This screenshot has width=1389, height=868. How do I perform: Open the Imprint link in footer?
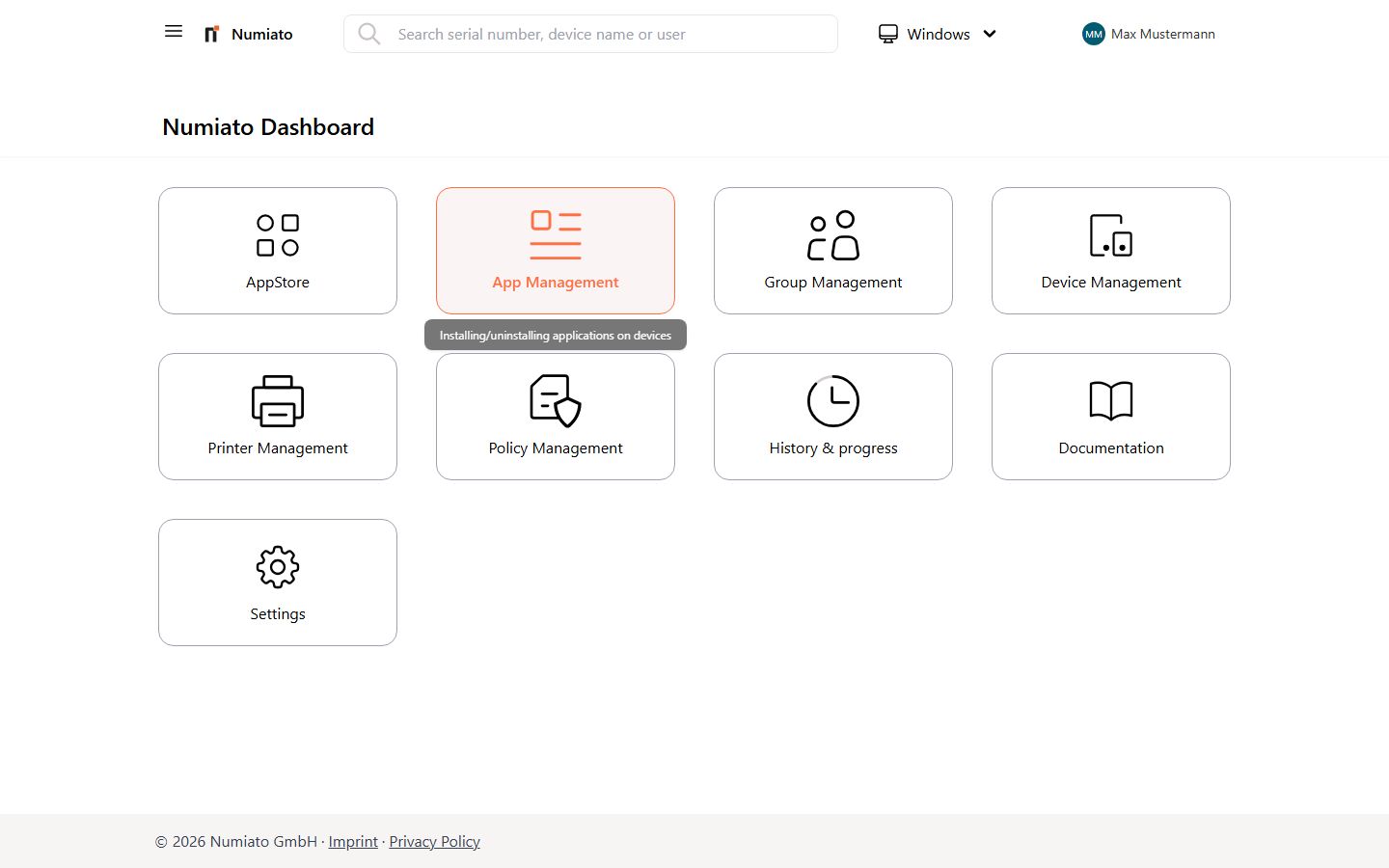[x=353, y=841]
